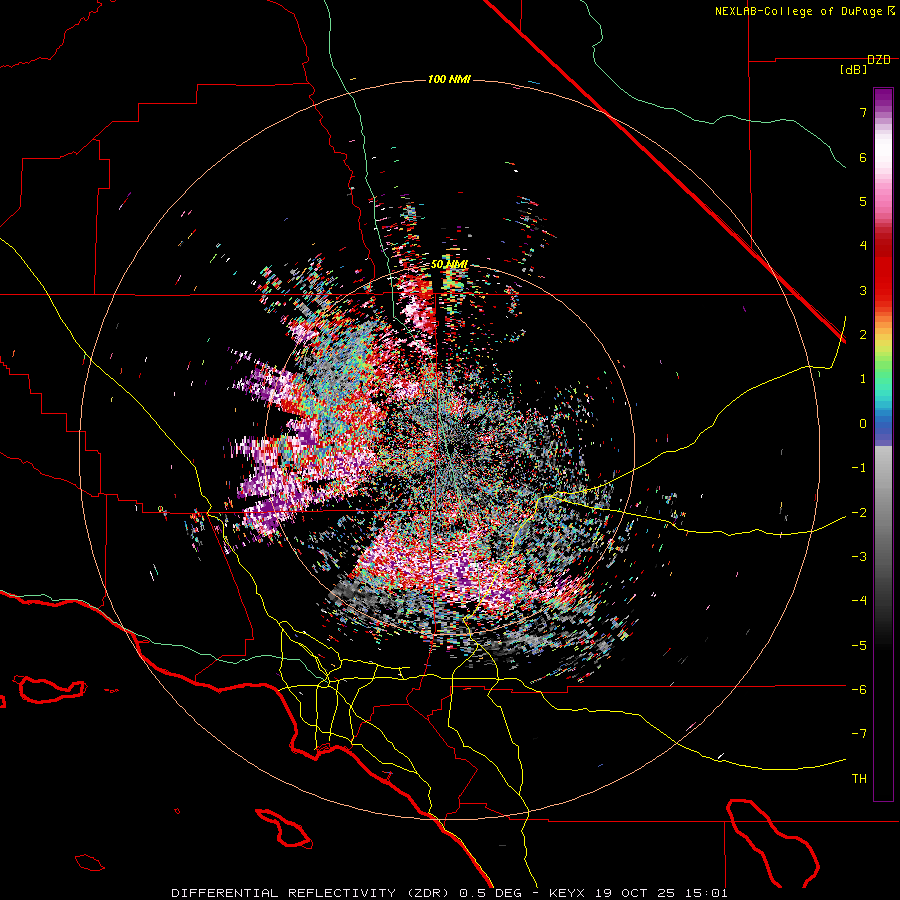
Task: Click the ZDR color scale bar
Action: pyautogui.click(x=883, y=444)
